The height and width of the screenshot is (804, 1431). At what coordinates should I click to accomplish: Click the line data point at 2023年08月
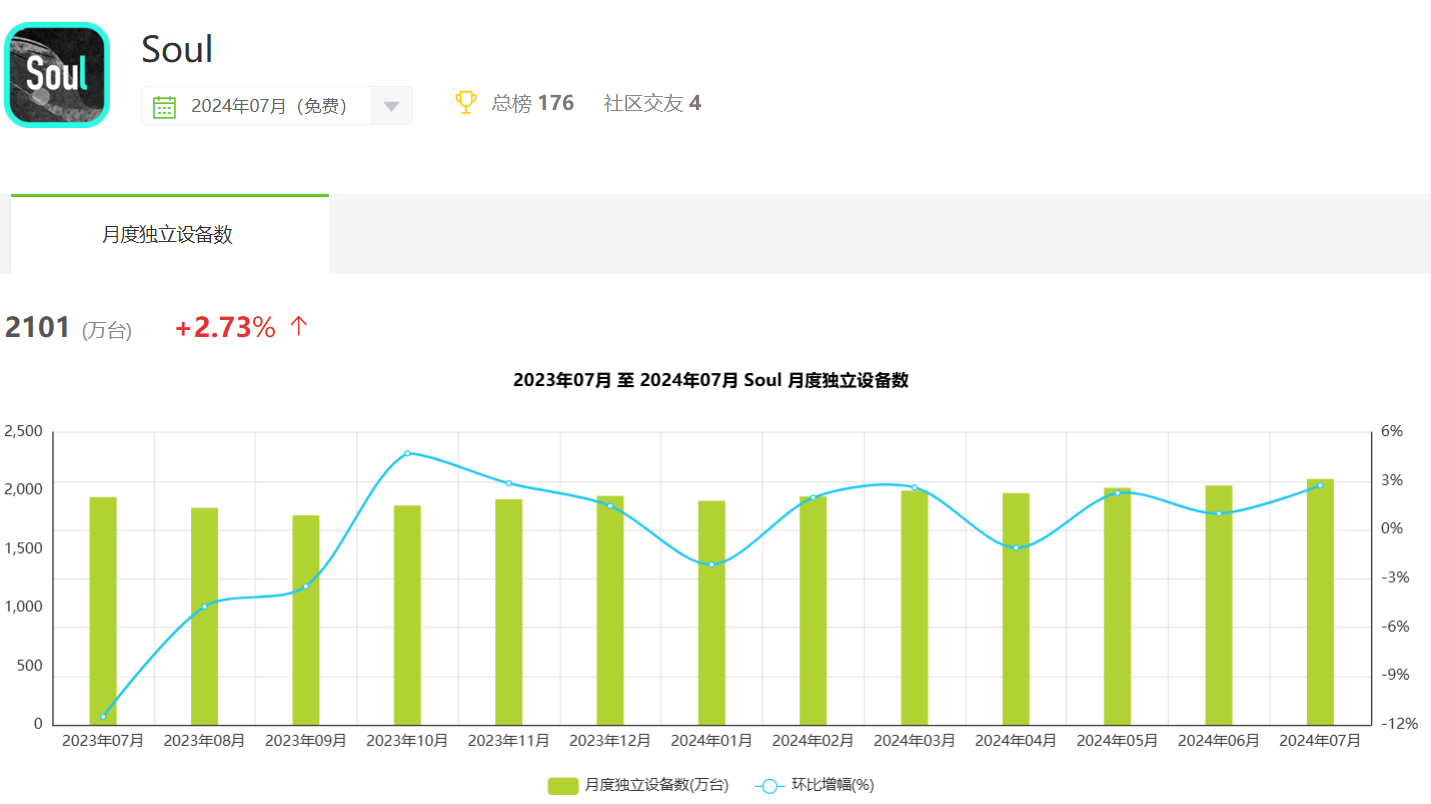point(205,606)
